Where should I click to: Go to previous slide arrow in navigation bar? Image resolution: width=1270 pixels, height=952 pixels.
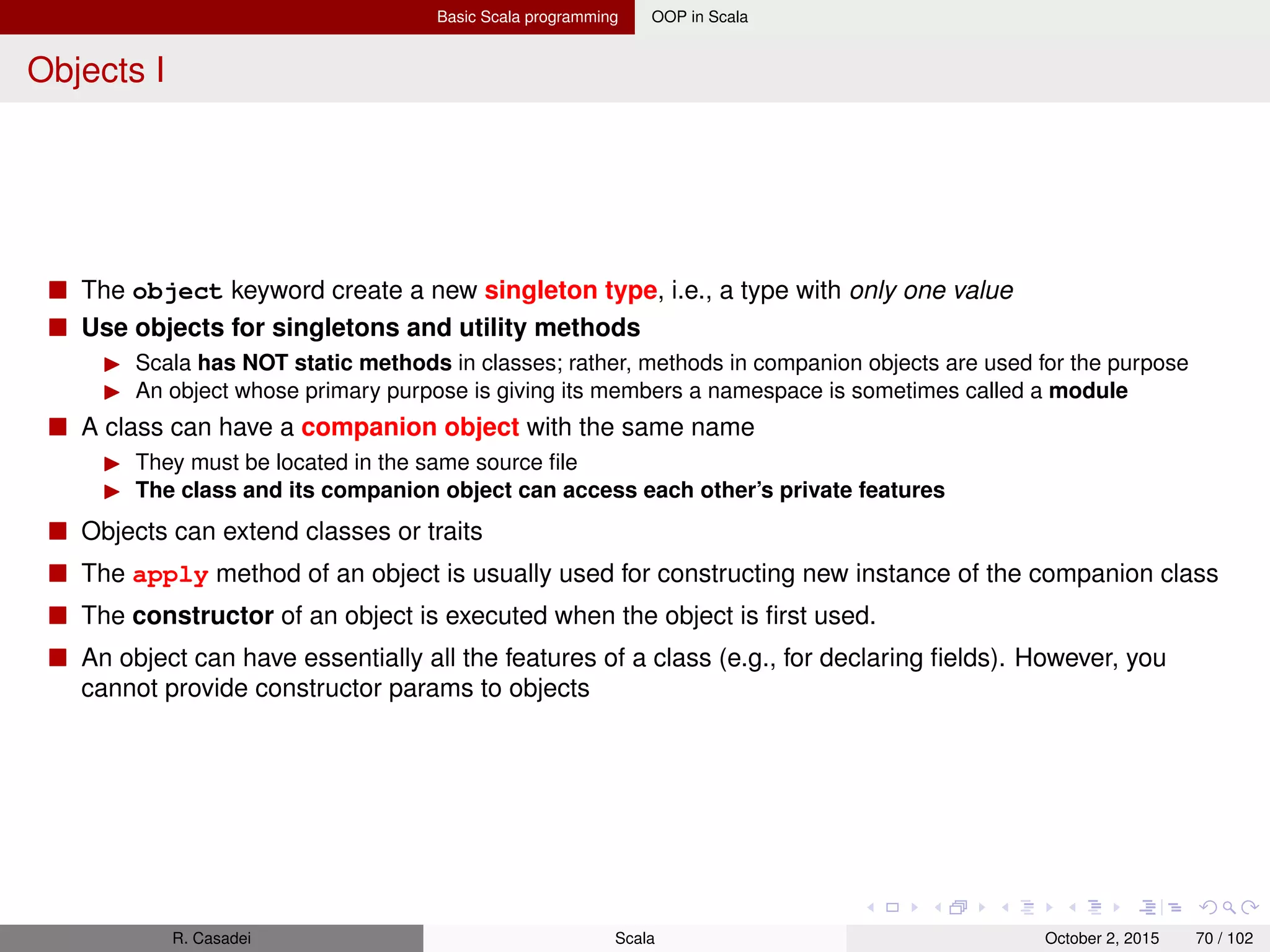tap(871, 907)
